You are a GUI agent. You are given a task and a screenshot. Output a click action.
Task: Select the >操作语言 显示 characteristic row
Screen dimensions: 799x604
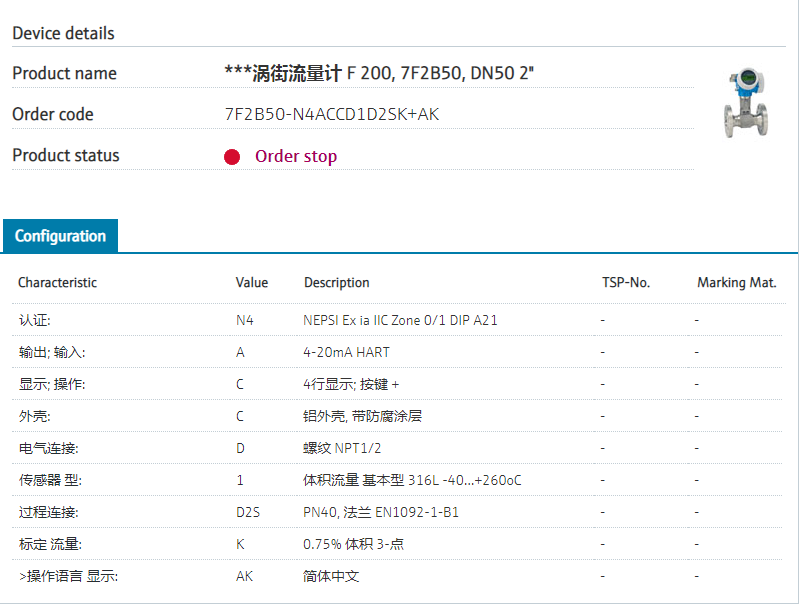coord(68,576)
